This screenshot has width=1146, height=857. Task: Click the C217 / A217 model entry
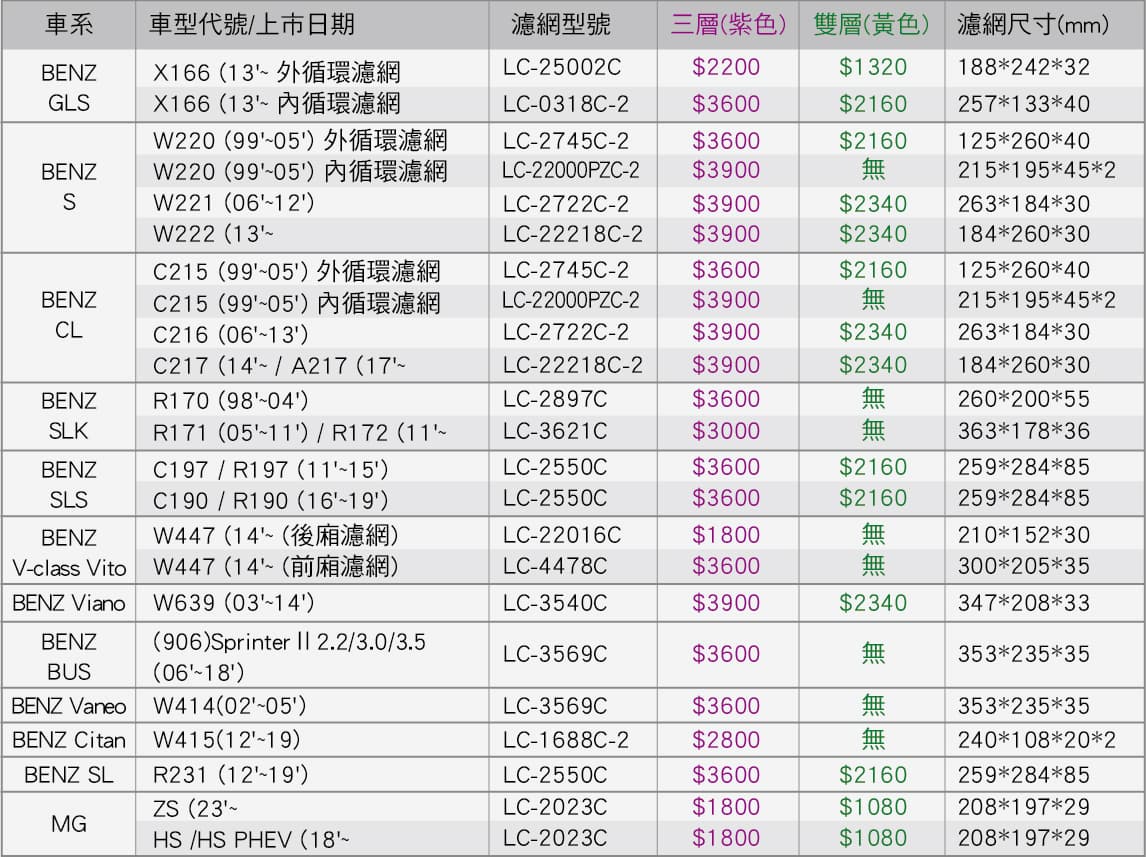pyautogui.click(x=278, y=365)
